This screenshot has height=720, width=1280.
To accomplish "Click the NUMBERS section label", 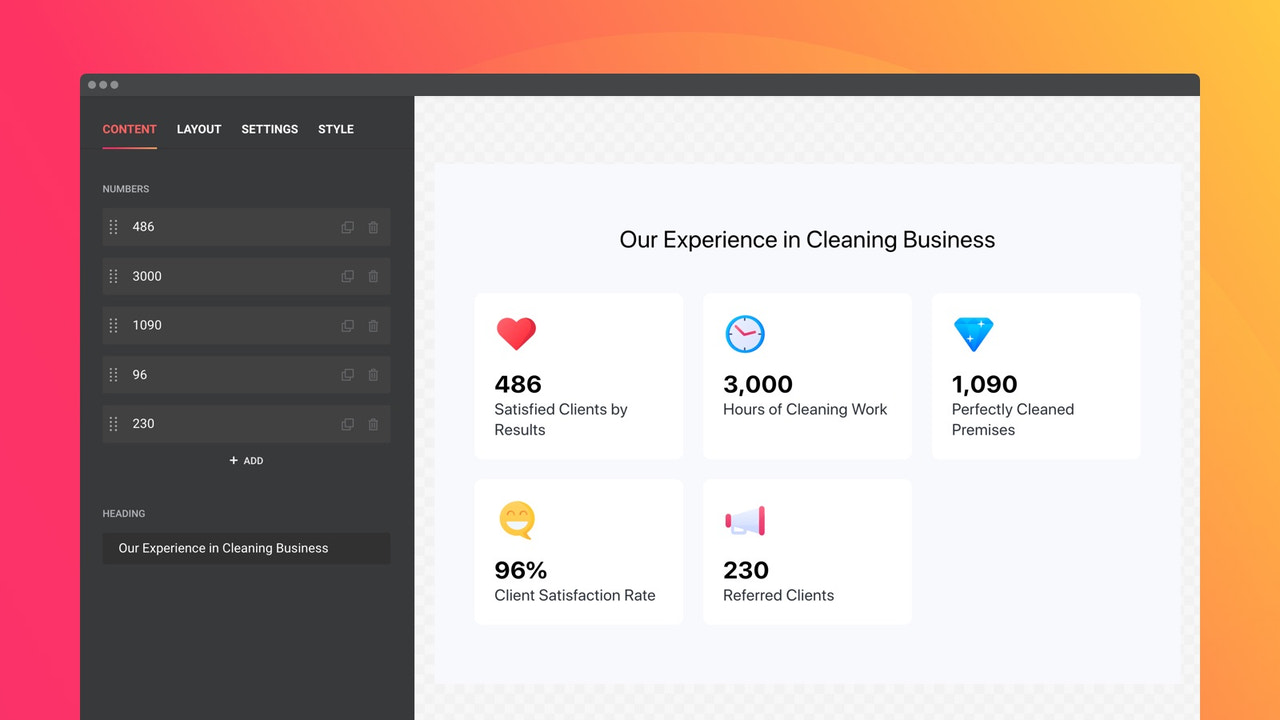I will click(126, 189).
